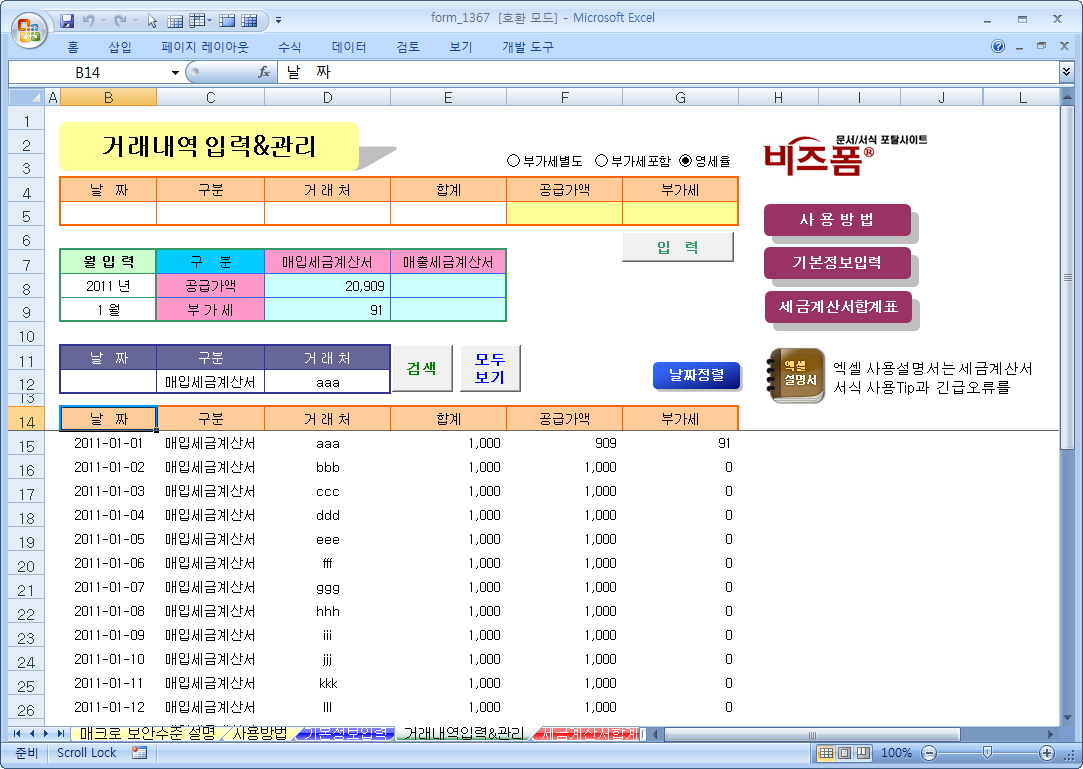
Task: Select the 부가세별도 radio option
Action: 514,160
